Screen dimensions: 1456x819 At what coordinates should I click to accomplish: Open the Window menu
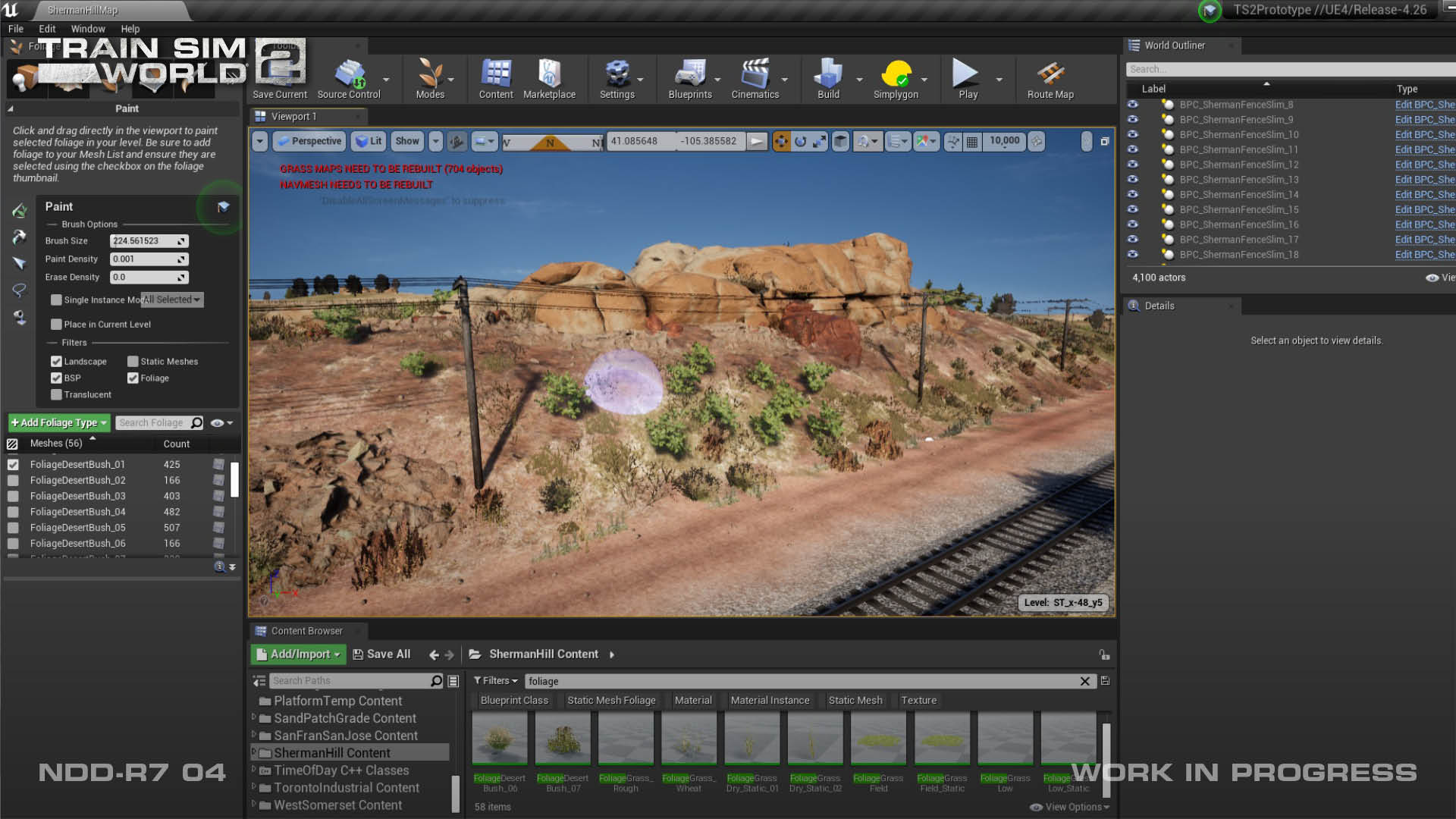pyautogui.click(x=88, y=28)
